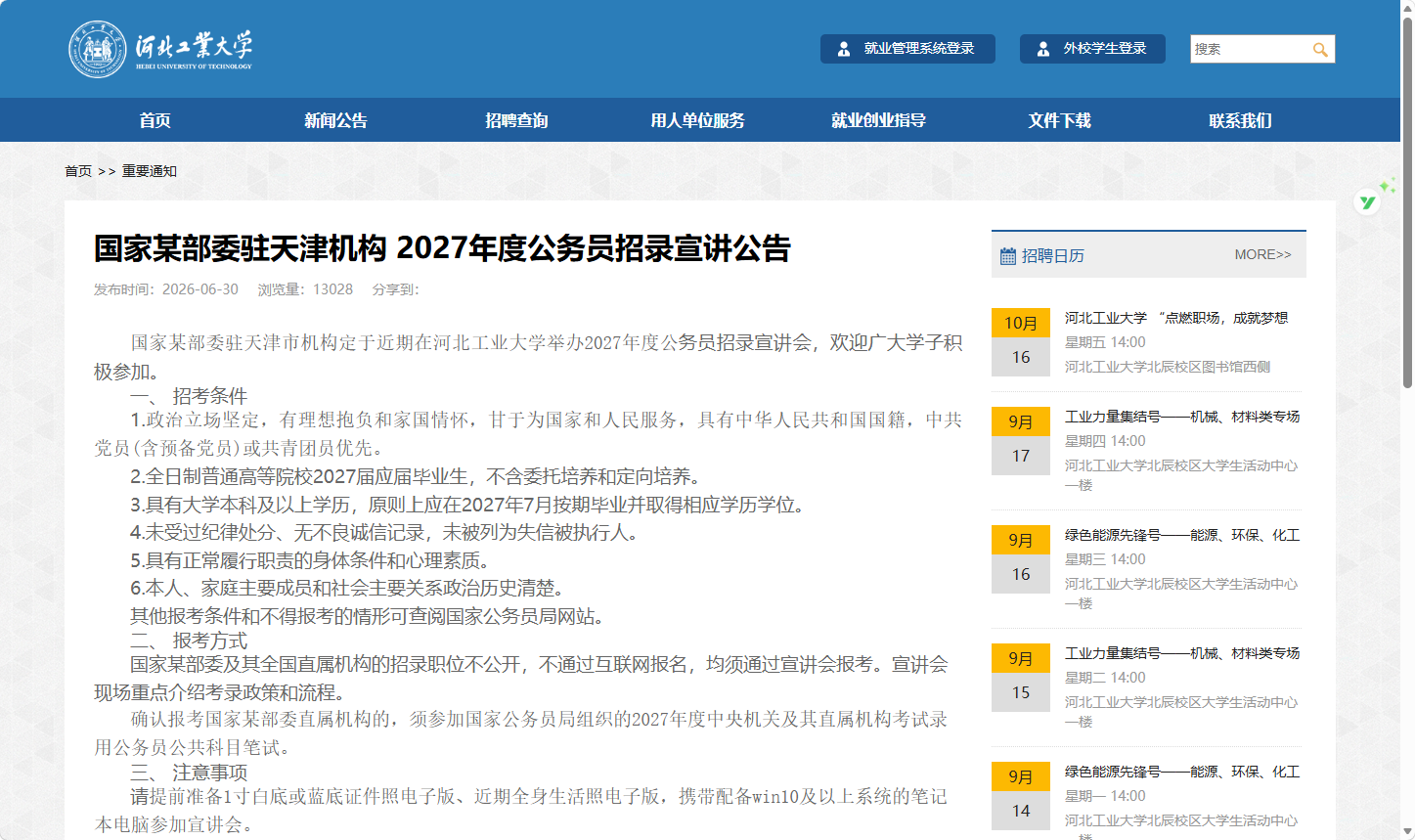Click line 5.具有正常履行职责的身体条件

point(310,560)
